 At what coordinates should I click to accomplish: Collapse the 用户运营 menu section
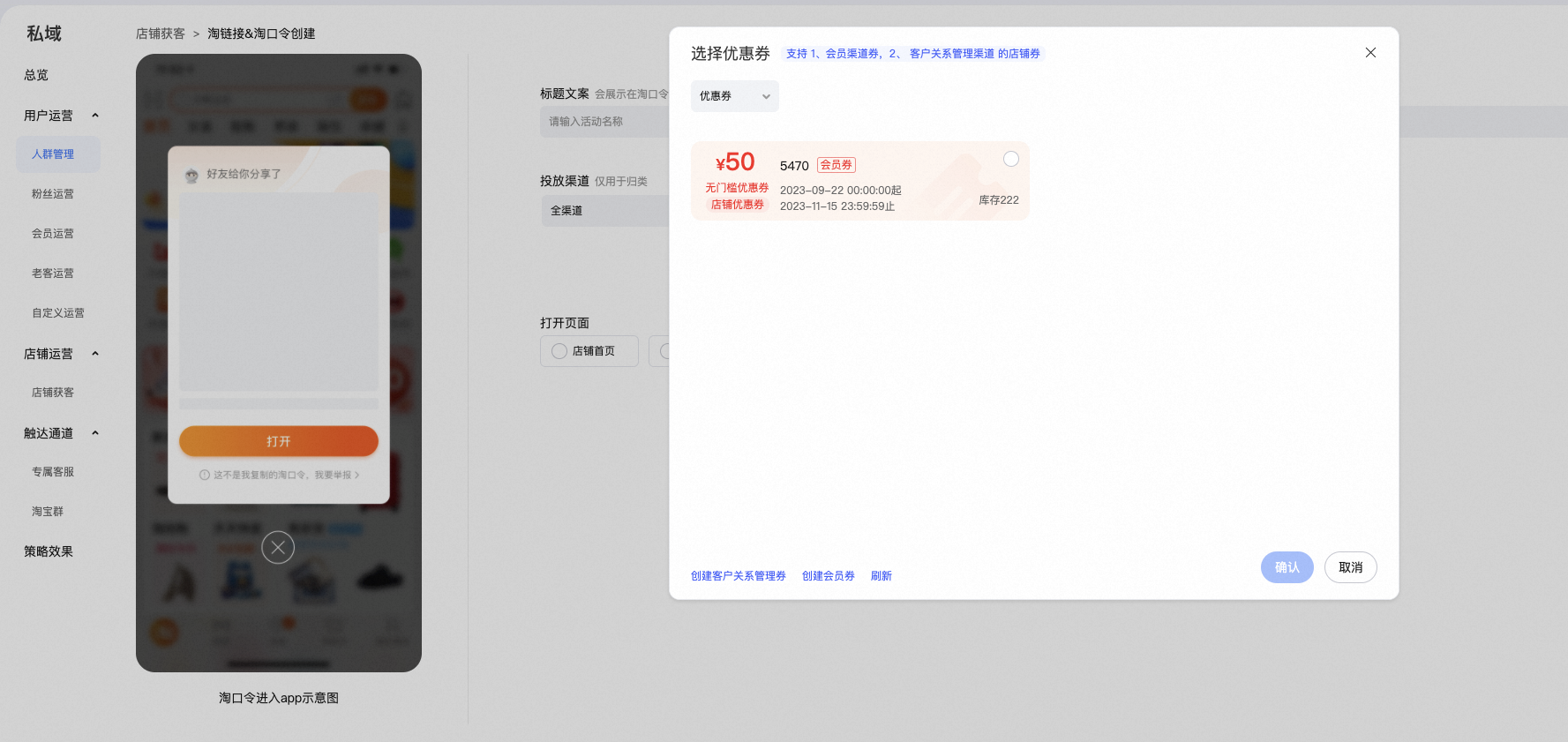point(95,116)
